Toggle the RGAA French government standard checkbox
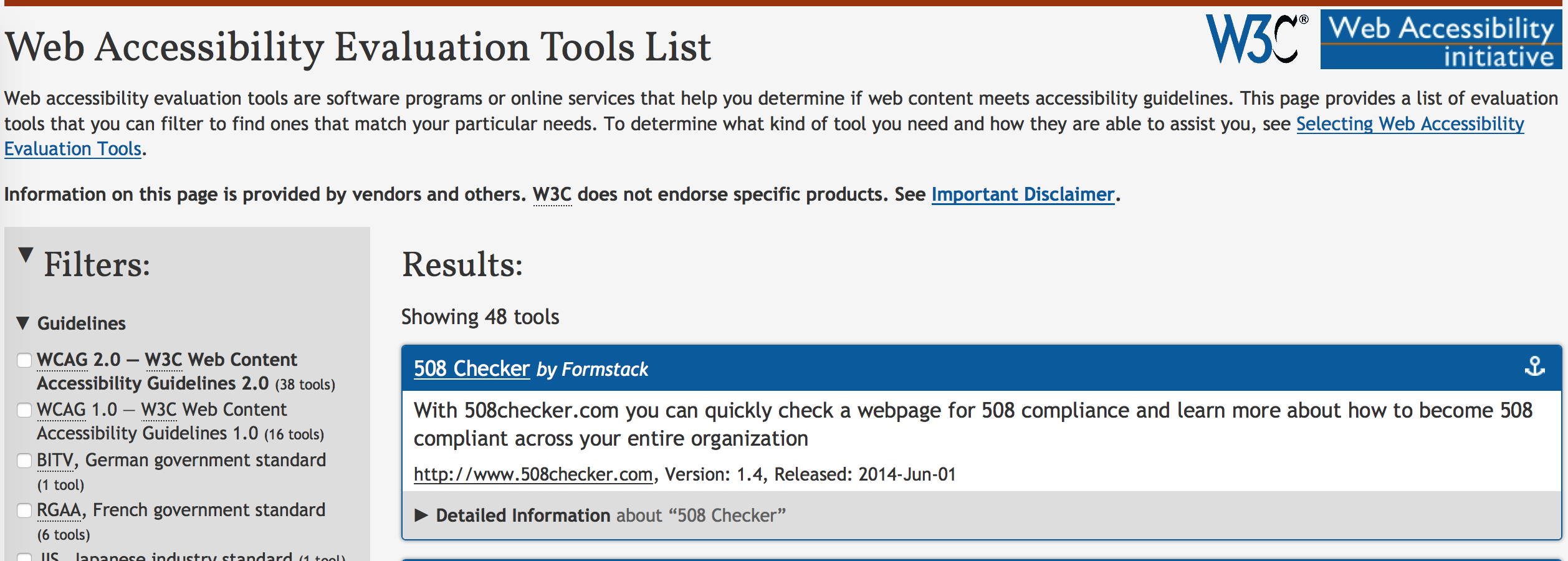This screenshot has height=561, width=1568. point(24,511)
